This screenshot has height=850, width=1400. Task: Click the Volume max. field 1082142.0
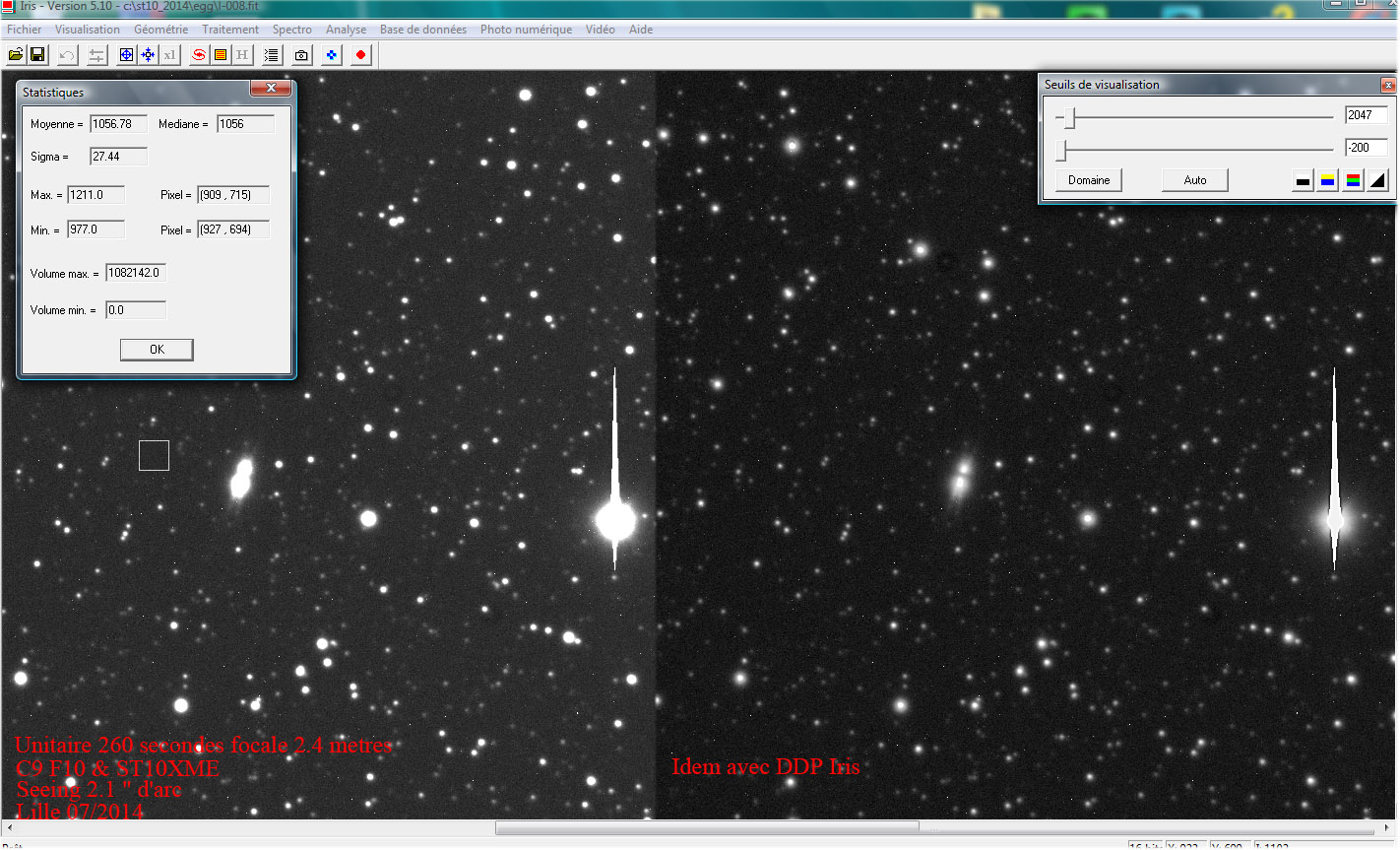[x=136, y=273]
